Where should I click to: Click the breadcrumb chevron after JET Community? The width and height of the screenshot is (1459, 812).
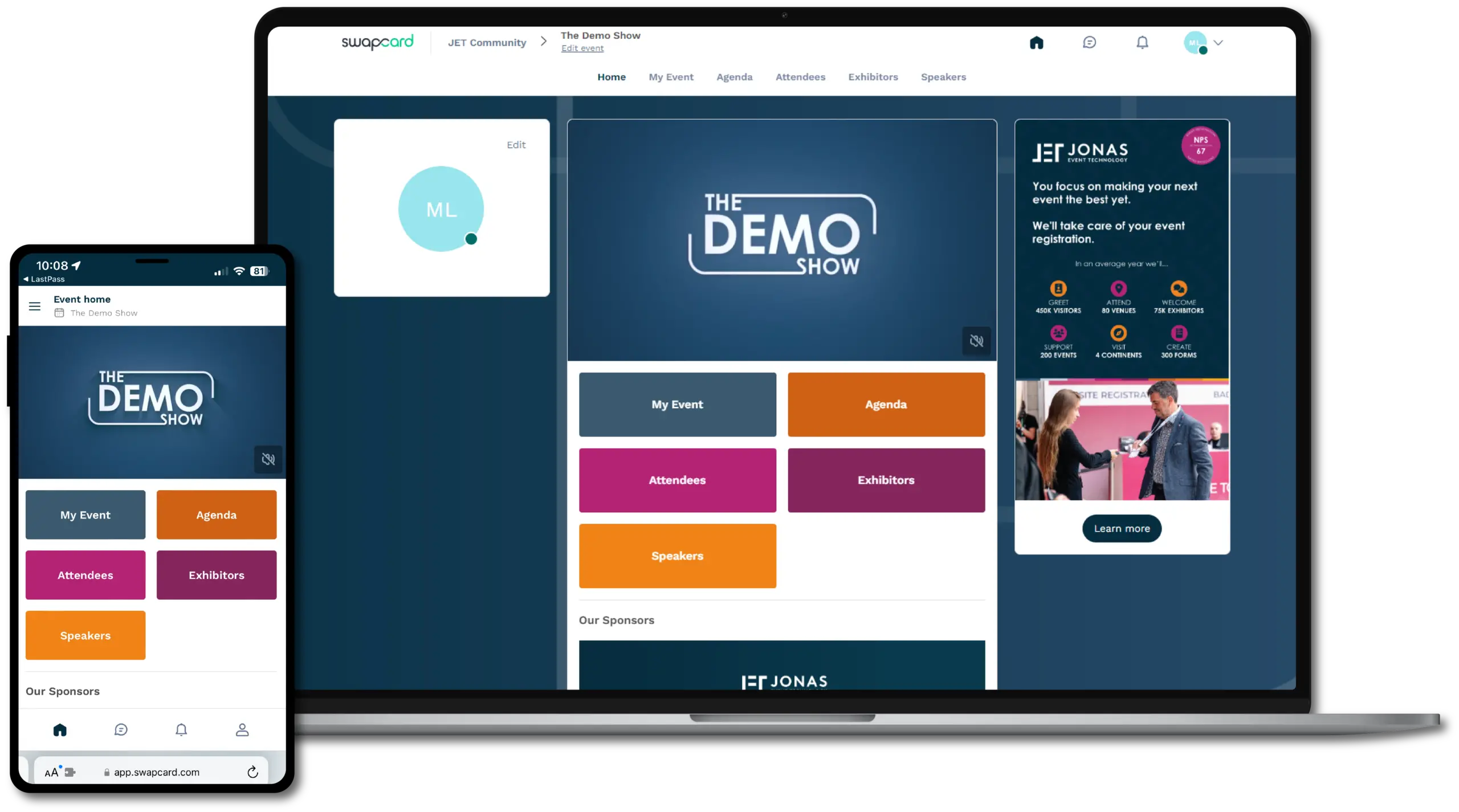coord(544,42)
